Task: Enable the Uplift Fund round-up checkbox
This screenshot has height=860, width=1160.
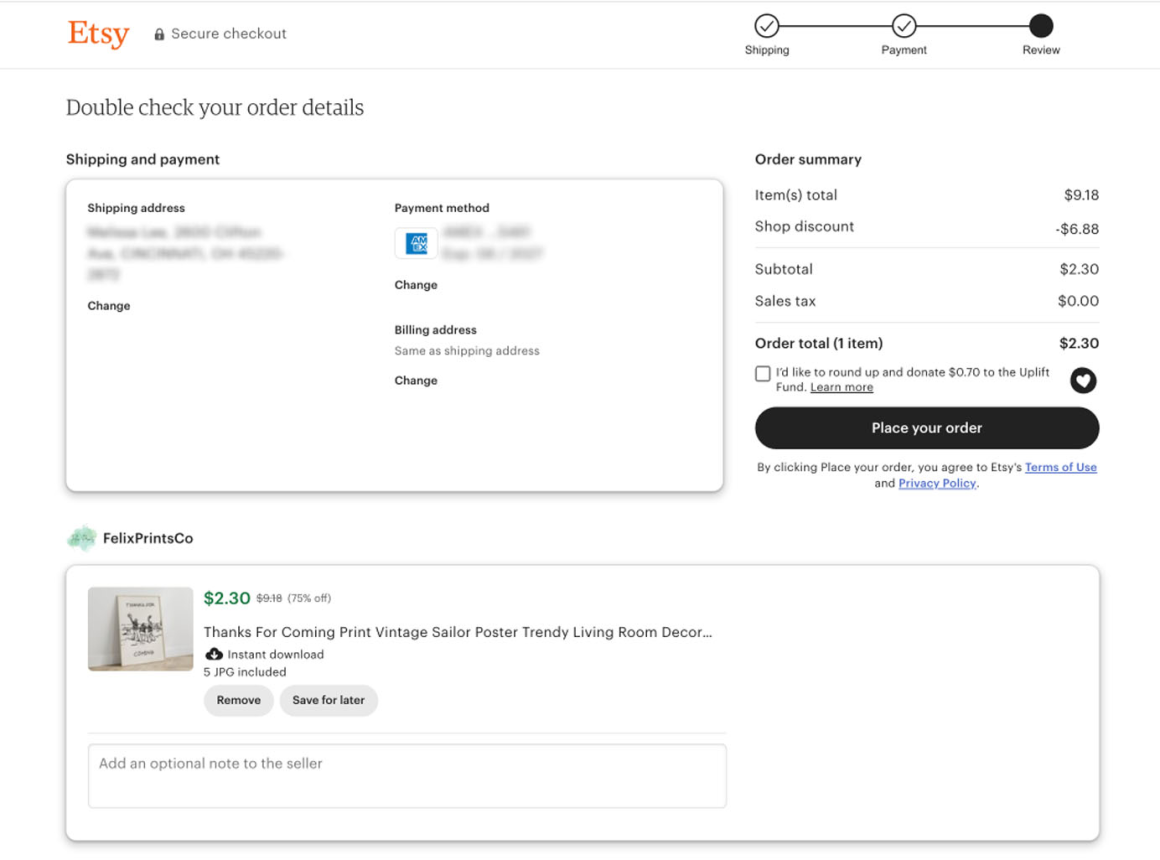Action: tap(763, 374)
